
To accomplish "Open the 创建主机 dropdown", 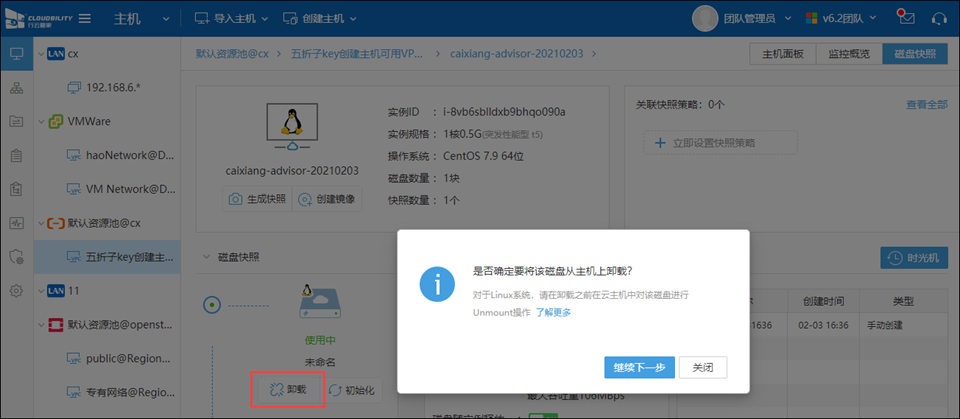I will (320, 19).
